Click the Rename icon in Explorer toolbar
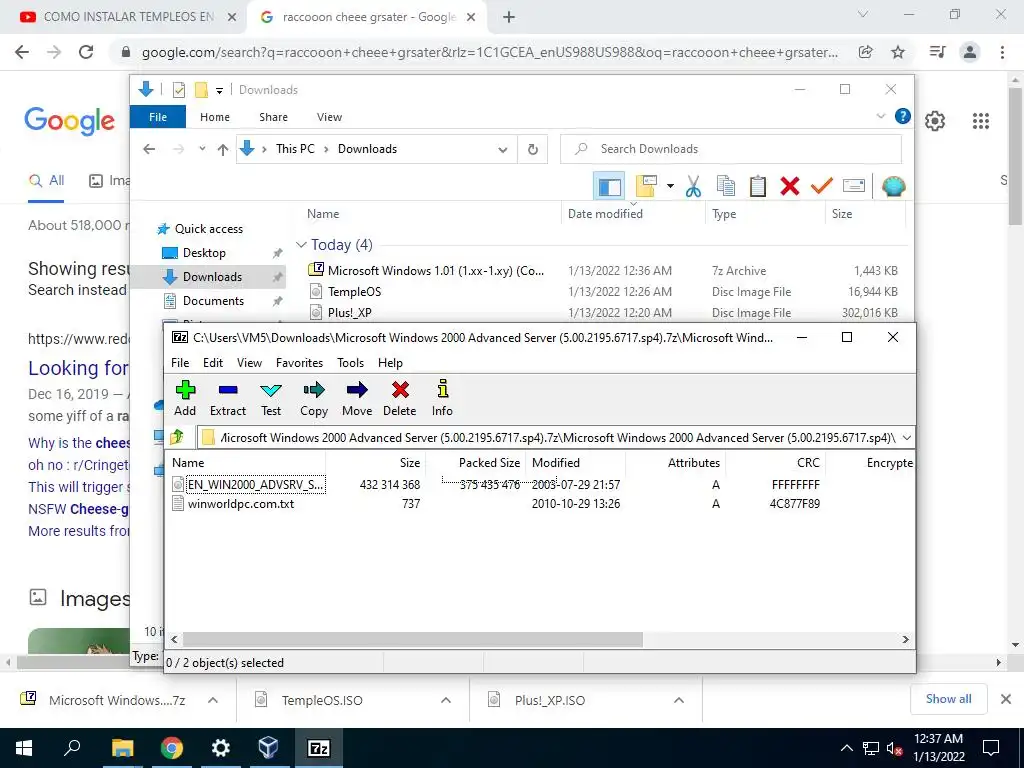The image size is (1024, 768). click(x=854, y=187)
